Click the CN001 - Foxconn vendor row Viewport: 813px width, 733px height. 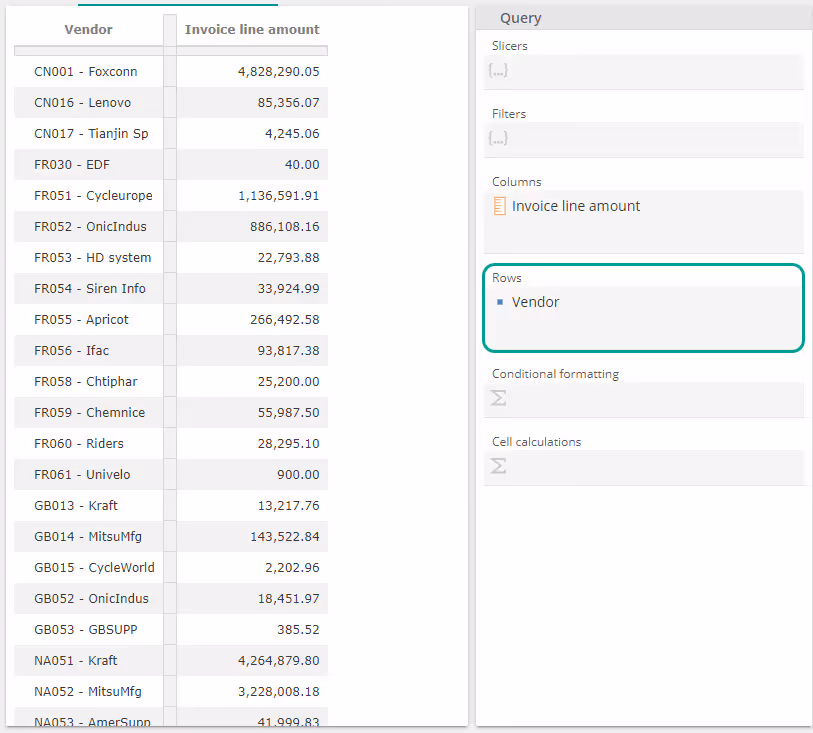click(x=86, y=72)
